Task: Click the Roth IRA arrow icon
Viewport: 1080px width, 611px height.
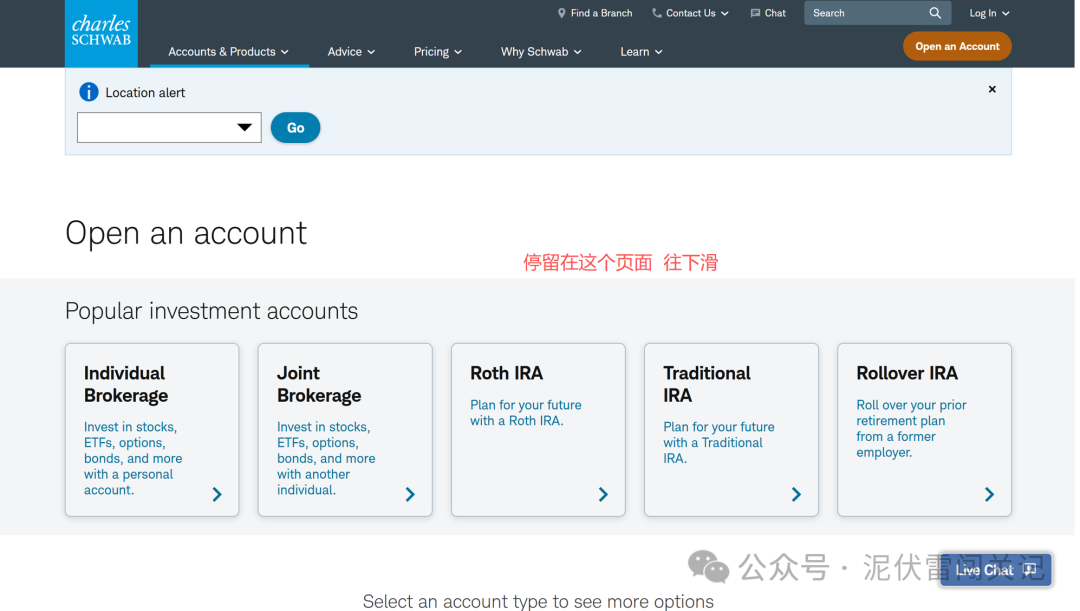Action: tap(603, 494)
